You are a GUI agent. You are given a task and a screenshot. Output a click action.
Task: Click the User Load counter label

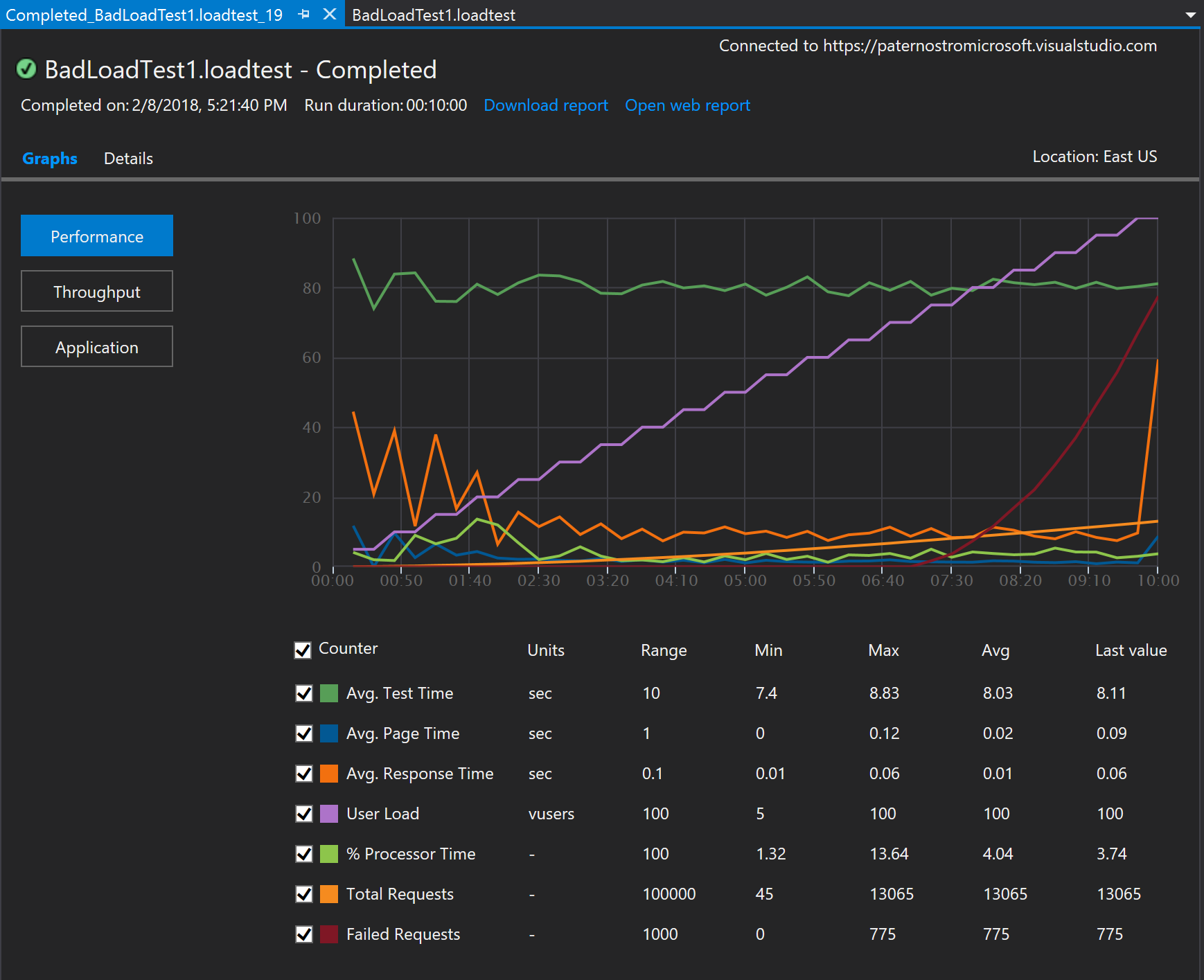tap(382, 814)
